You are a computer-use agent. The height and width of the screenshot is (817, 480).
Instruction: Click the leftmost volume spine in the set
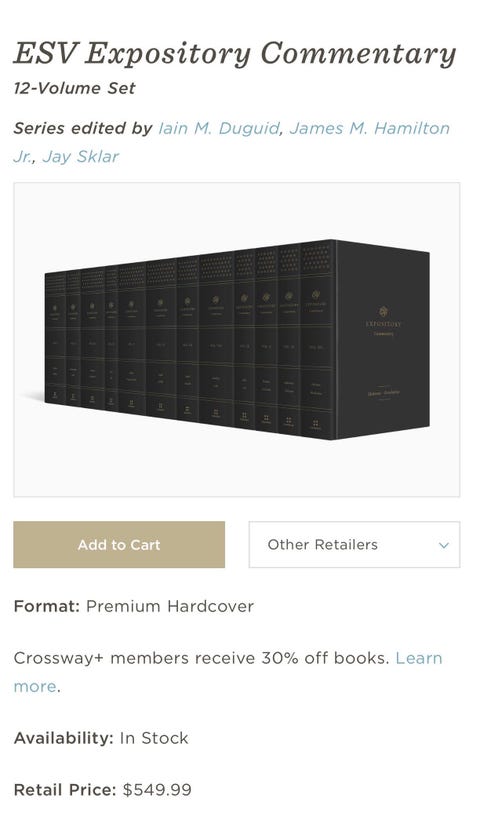click(x=55, y=337)
